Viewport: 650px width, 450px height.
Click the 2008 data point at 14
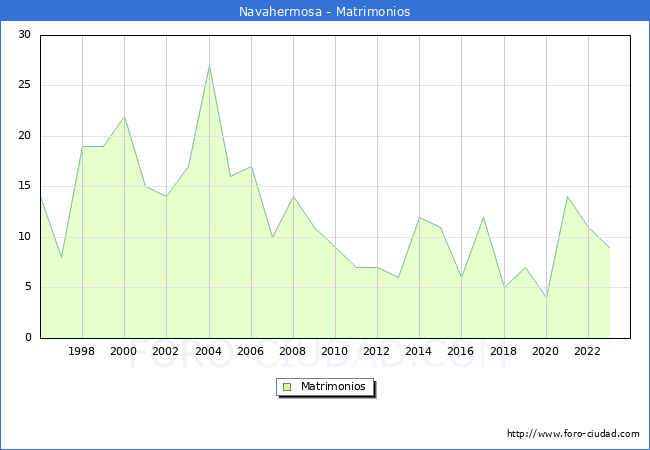pyautogui.click(x=293, y=196)
